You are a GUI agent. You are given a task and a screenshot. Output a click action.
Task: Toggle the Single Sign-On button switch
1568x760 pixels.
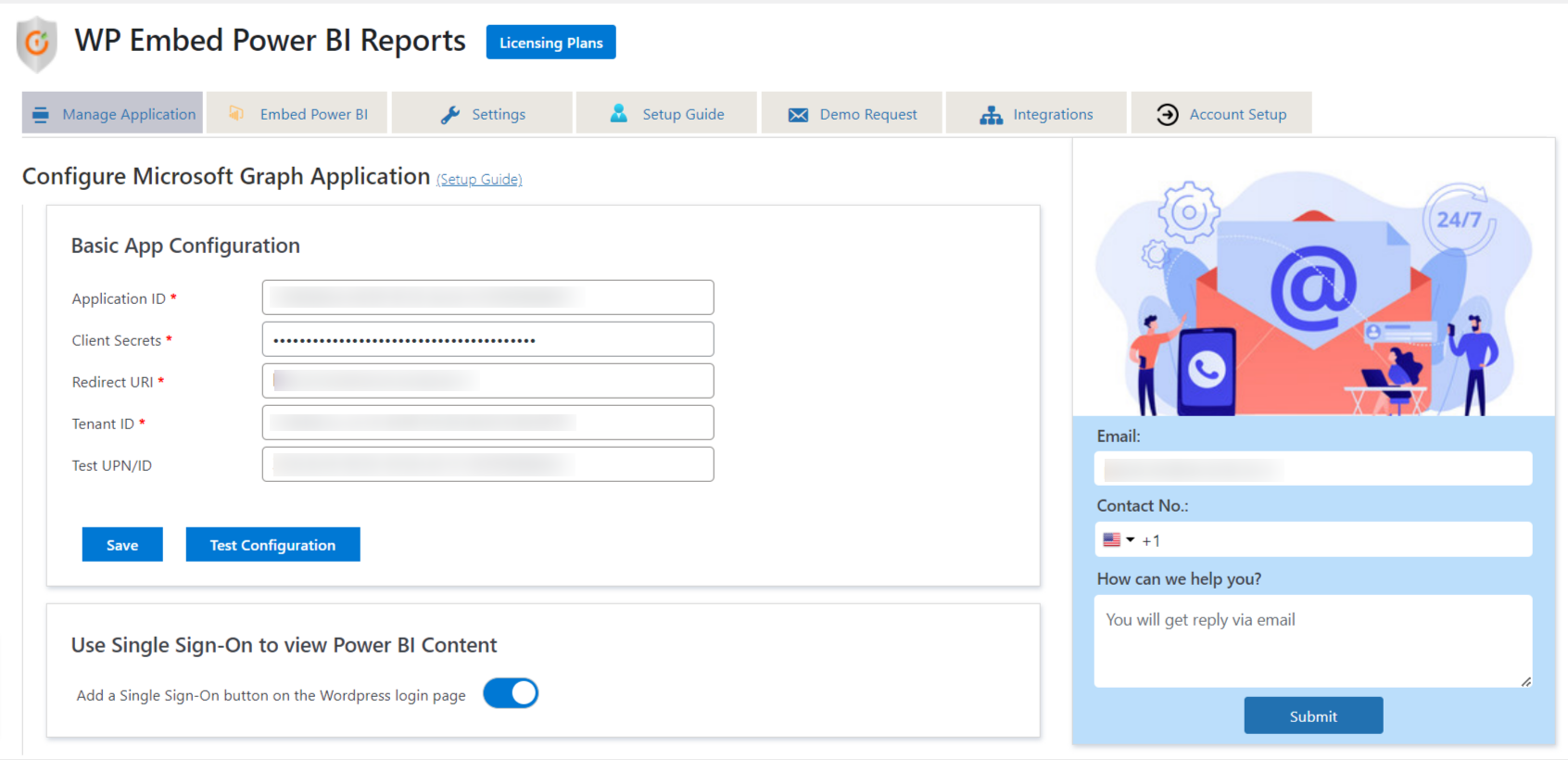coord(511,693)
